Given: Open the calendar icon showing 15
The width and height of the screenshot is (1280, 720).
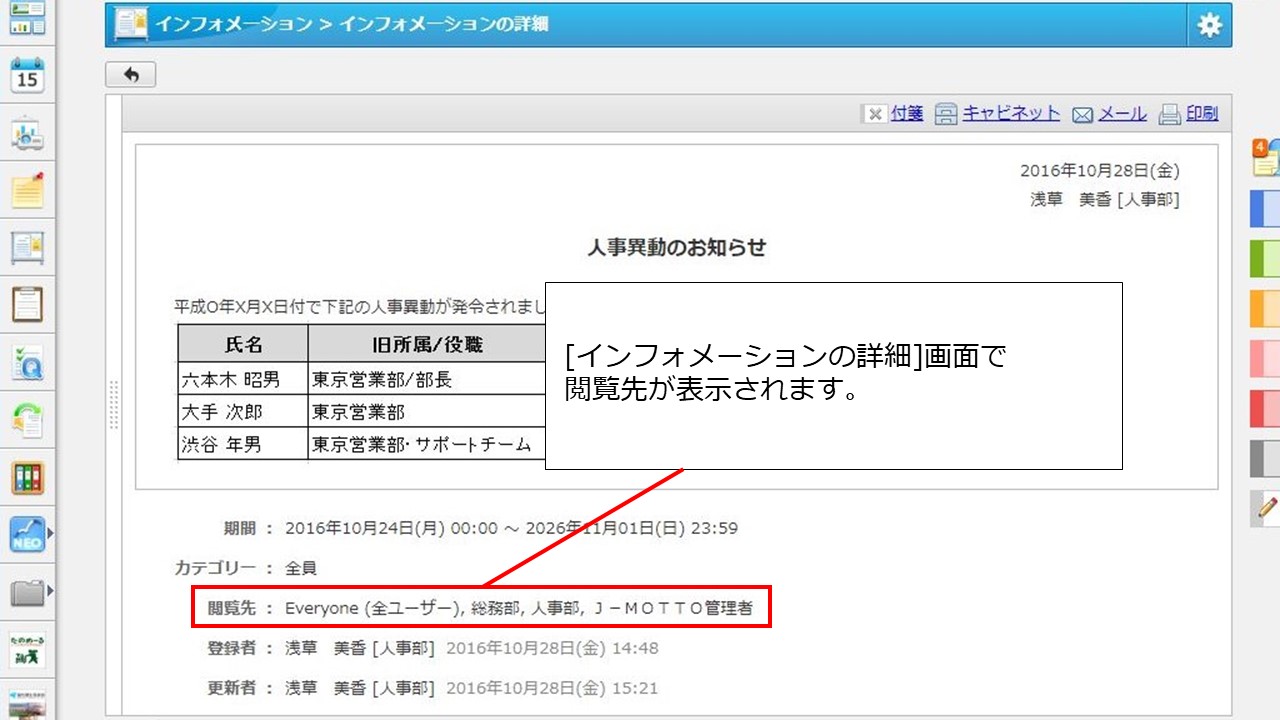Looking at the screenshot, I should point(27,76).
